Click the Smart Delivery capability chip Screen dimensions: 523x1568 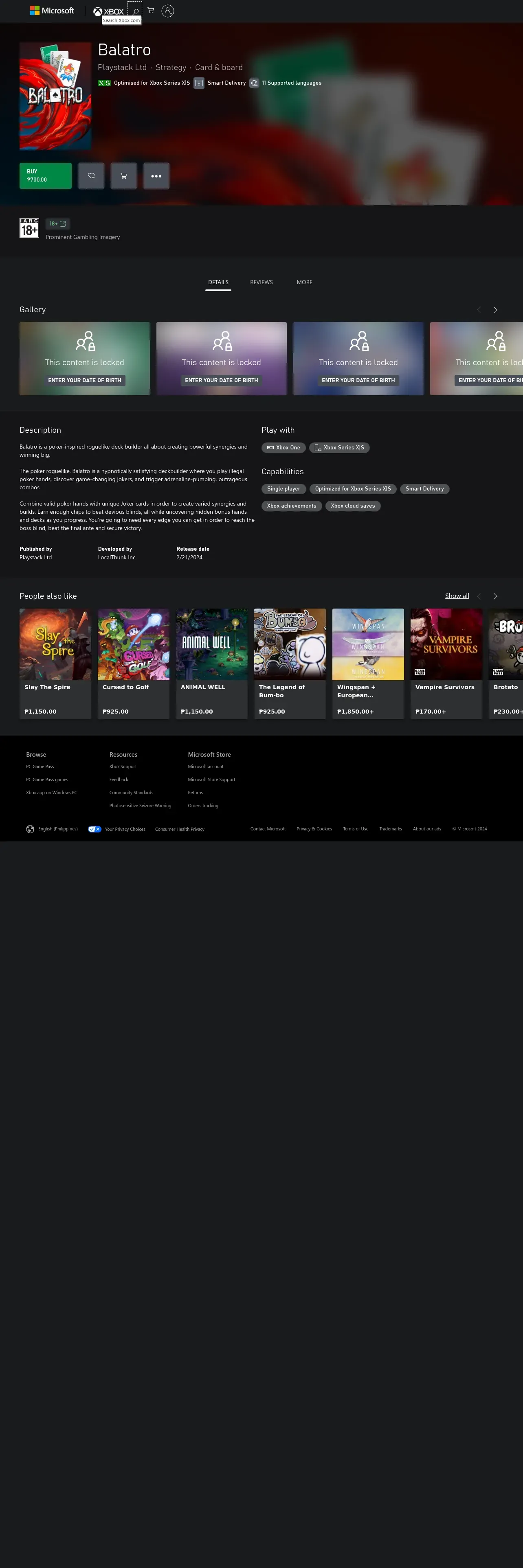coord(425,489)
